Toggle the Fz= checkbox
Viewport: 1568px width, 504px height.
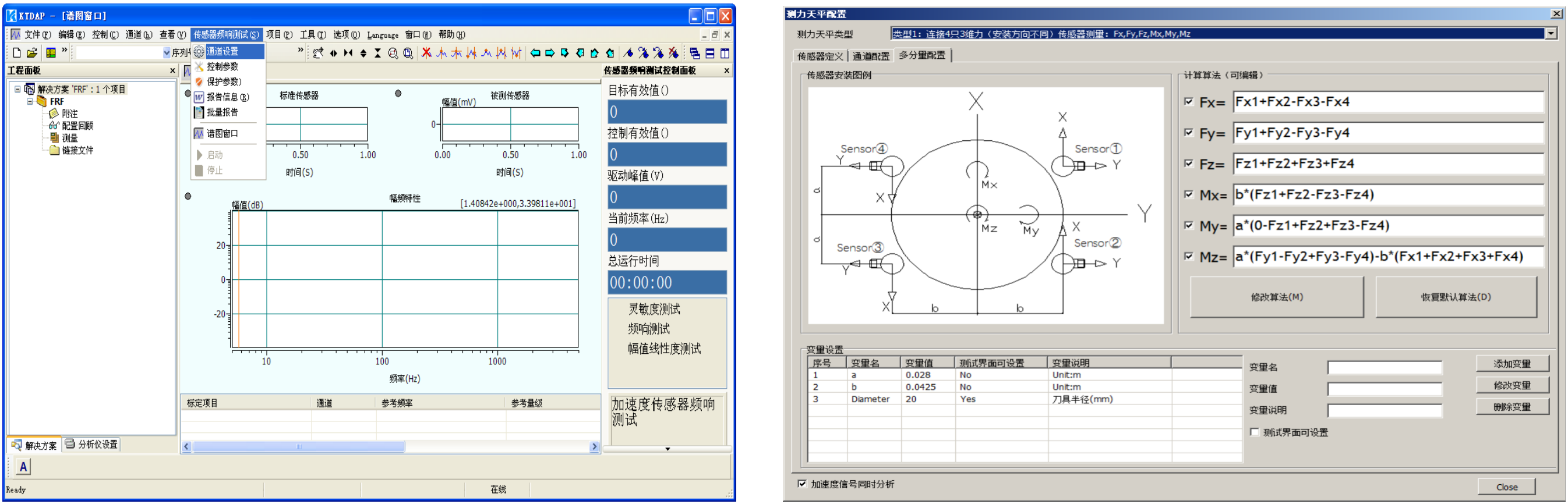tap(1188, 164)
